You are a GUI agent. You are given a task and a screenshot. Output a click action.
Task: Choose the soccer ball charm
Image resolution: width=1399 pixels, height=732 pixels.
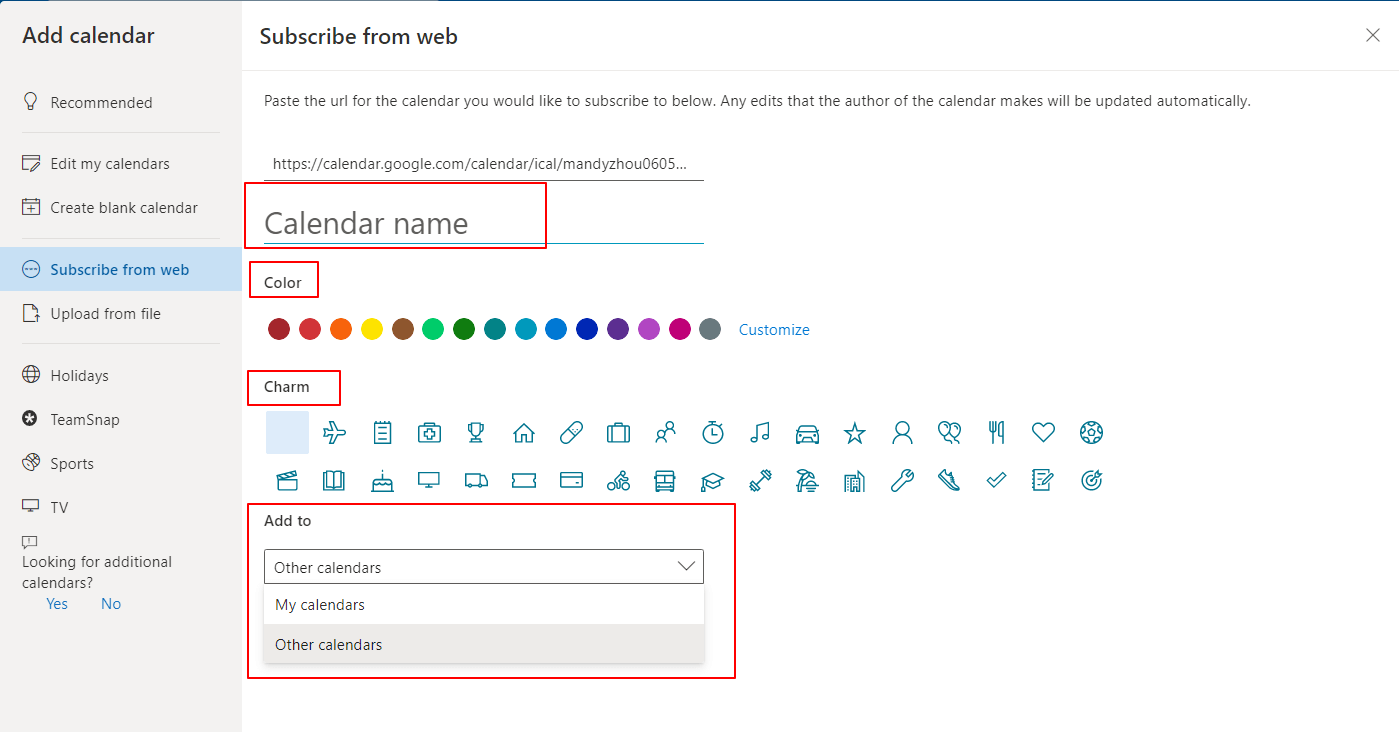[1091, 433]
